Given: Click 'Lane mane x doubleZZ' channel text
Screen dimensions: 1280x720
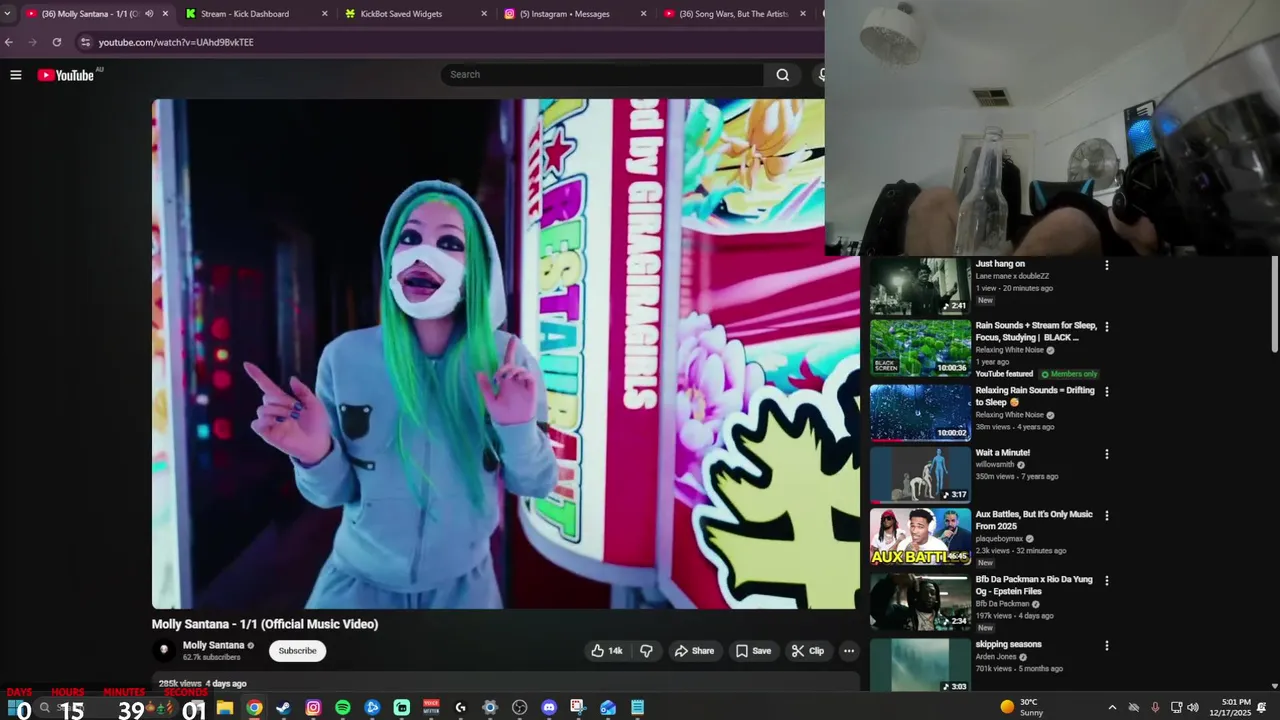Looking at the screenshot, I should (x=1012, y=276).
